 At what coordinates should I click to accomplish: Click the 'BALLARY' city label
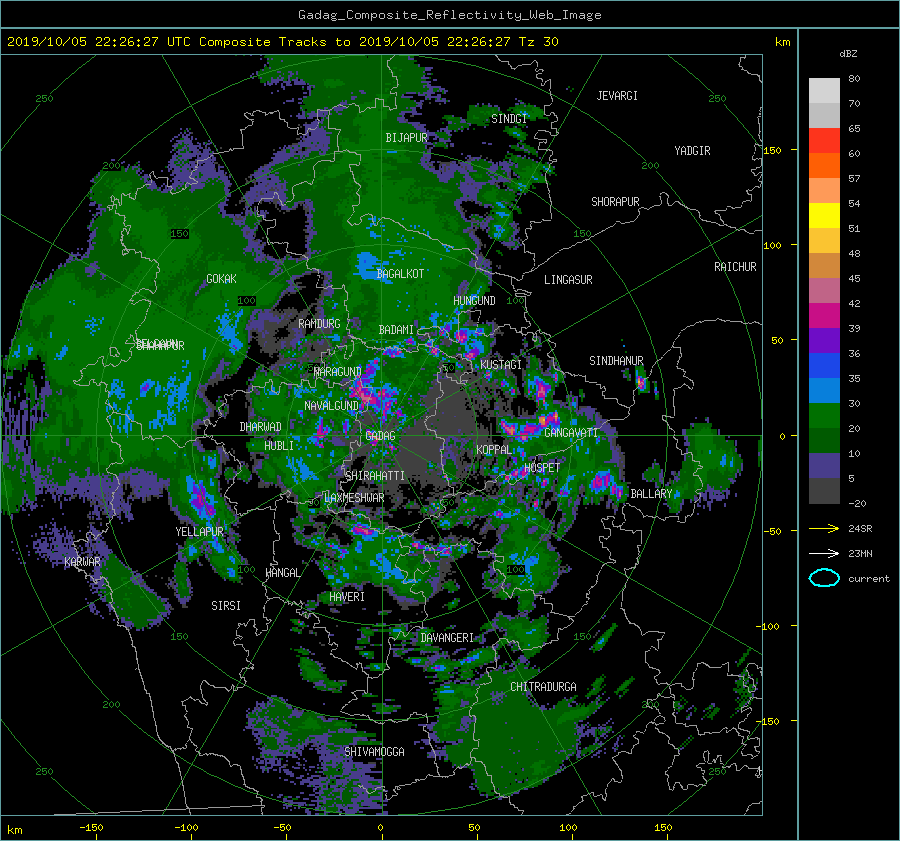pos(651,494)
